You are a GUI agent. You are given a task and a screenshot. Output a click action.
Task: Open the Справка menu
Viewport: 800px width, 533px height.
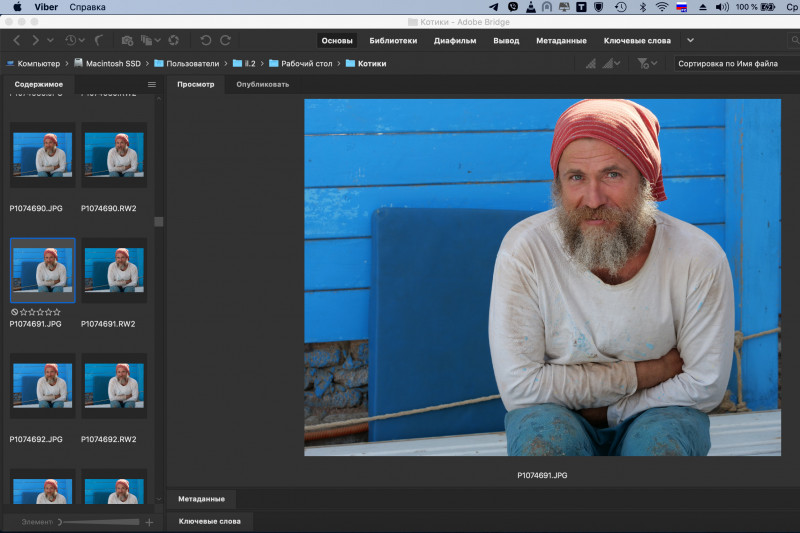[x=87, y=7]
